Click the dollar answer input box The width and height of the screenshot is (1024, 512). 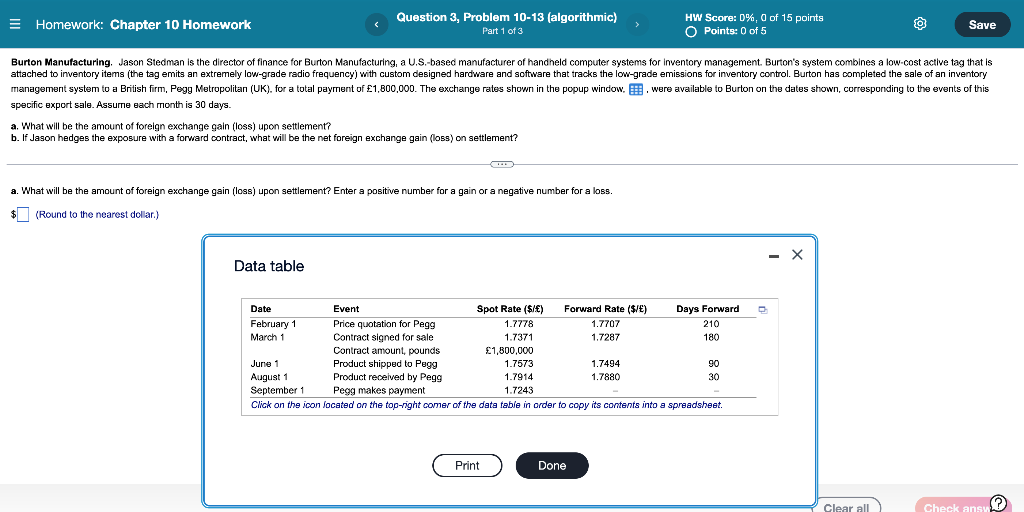(23, 214)
